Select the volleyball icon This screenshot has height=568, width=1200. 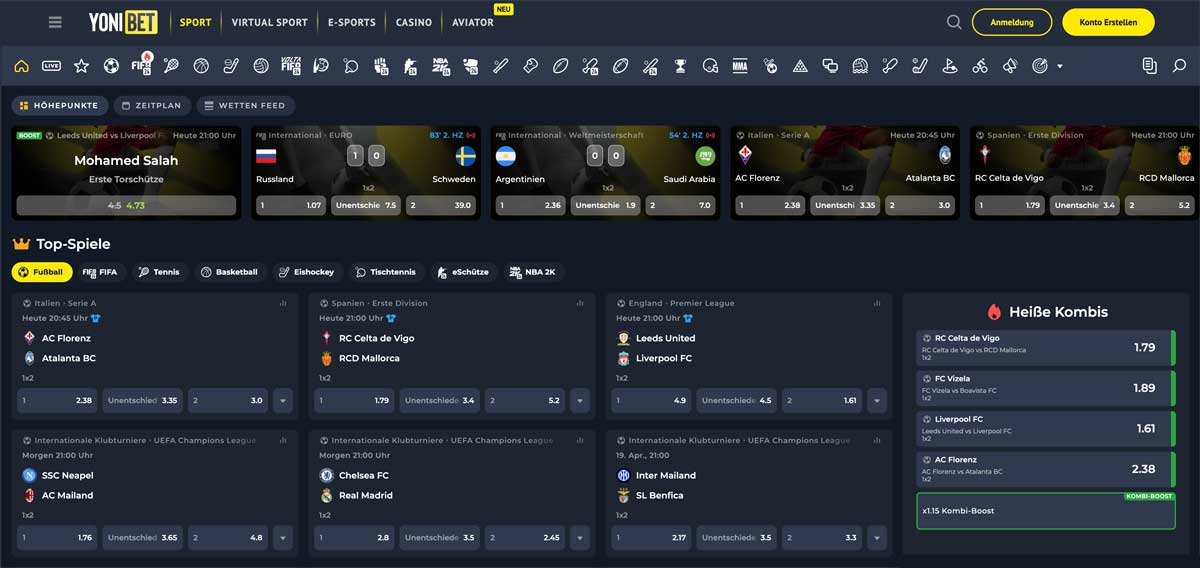coord(261,66)
